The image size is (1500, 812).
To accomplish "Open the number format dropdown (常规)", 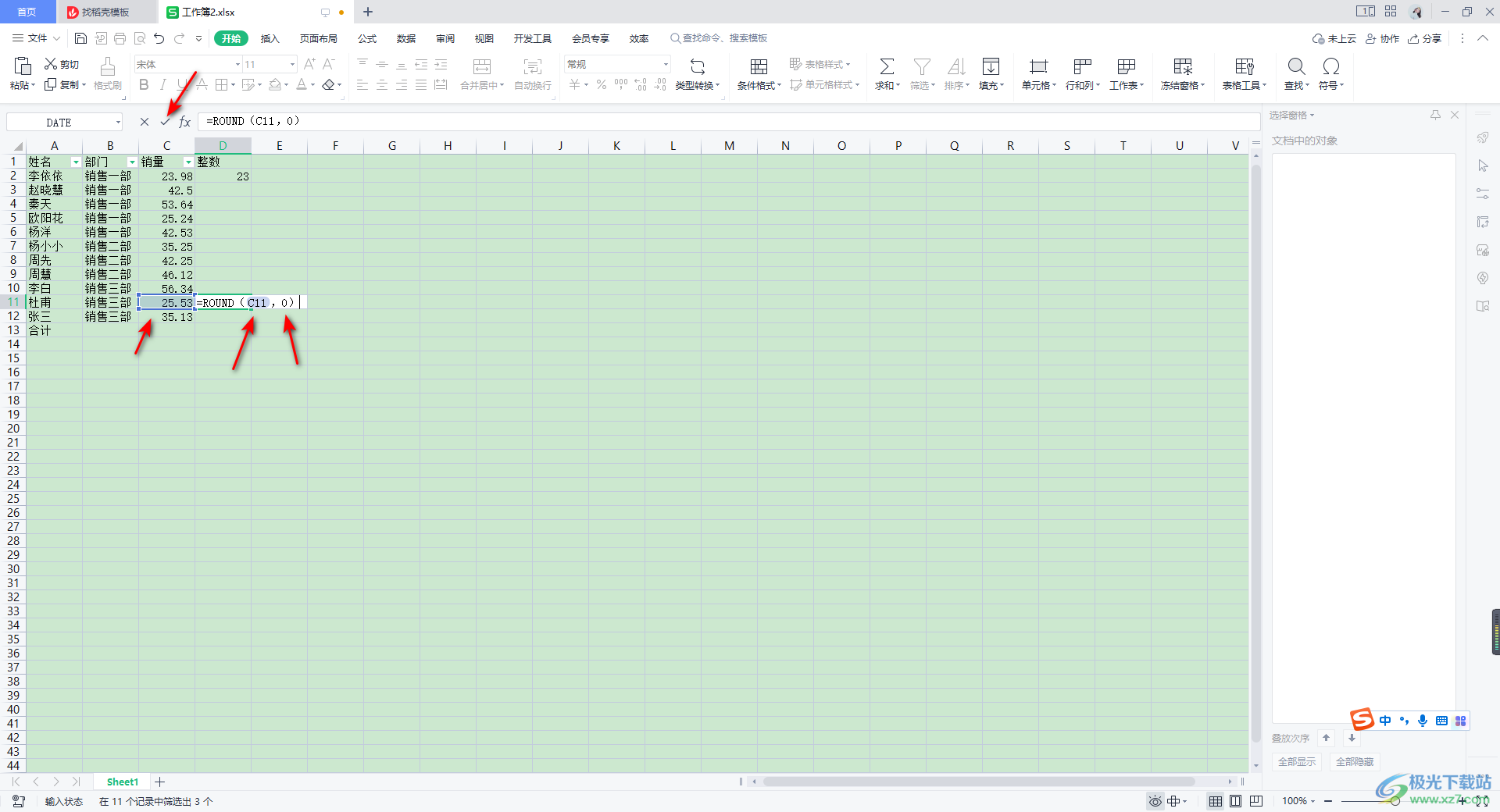I will point(666,64).
